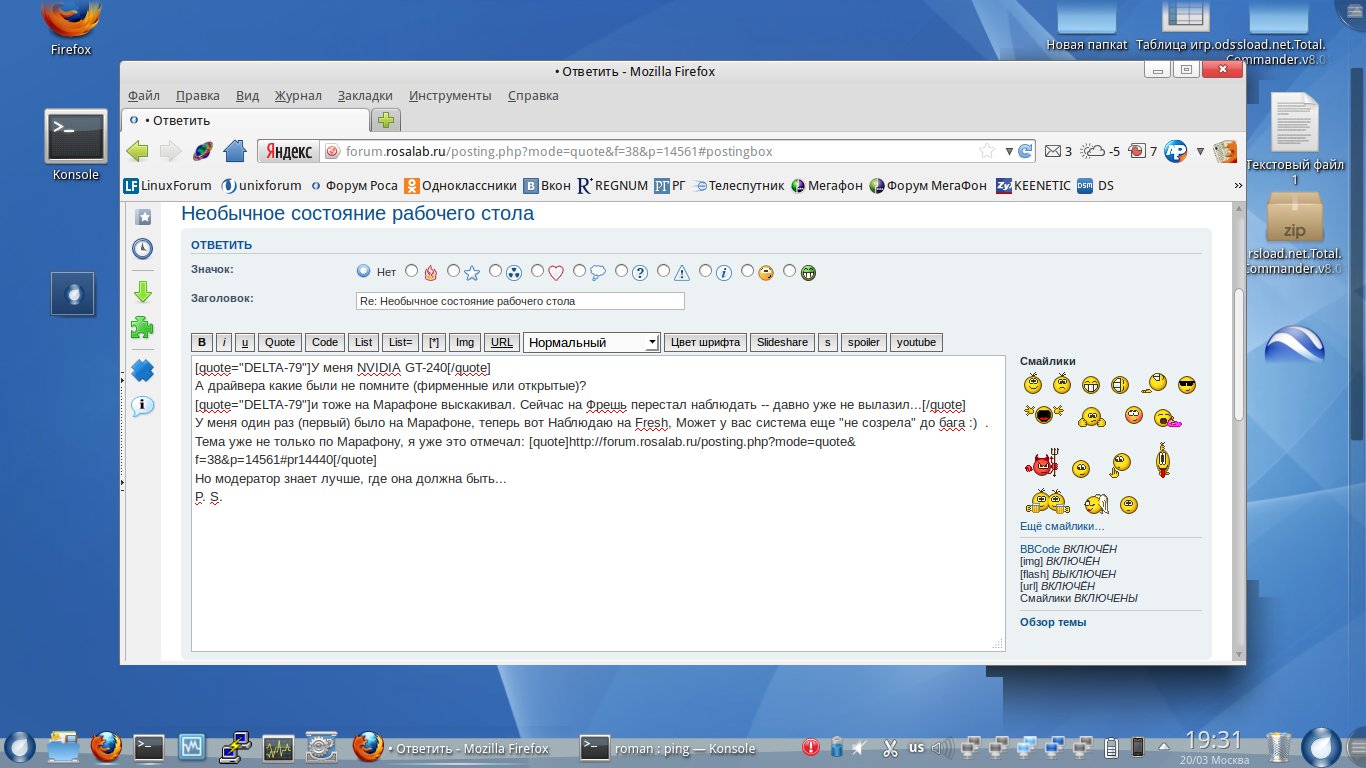The width and height of the screenshot is (1366, 768).
Task: Open the sidebar add-ons puzzle icon
Action: pyautogui.click(x=143, y=328)
